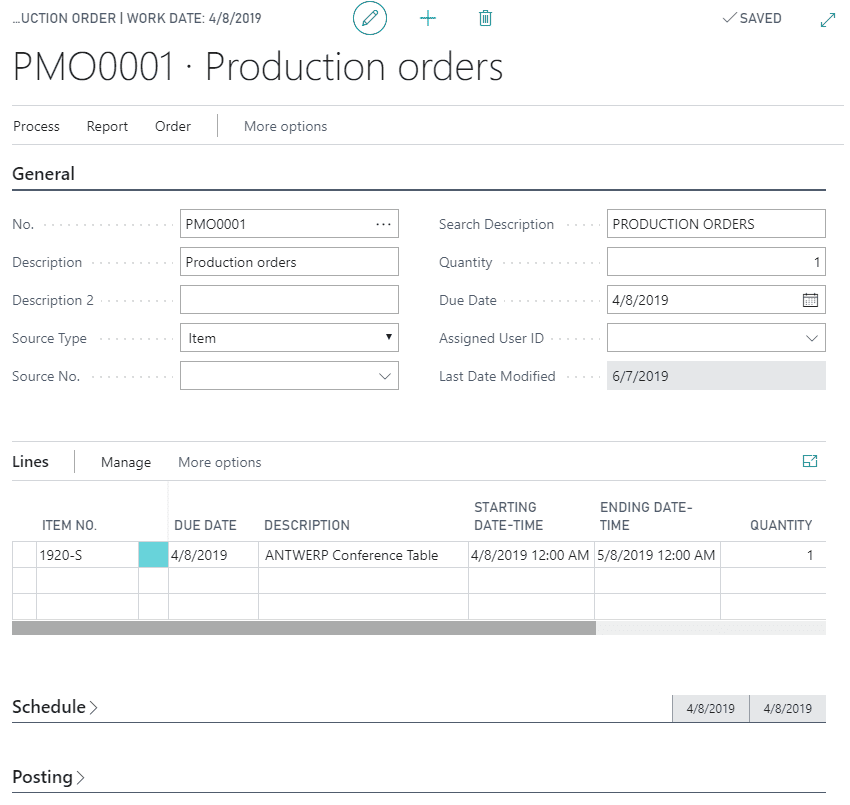Click the Lines horizontal scrollbar
This screenshot has width=850, height=805.
tap(300, 628)
